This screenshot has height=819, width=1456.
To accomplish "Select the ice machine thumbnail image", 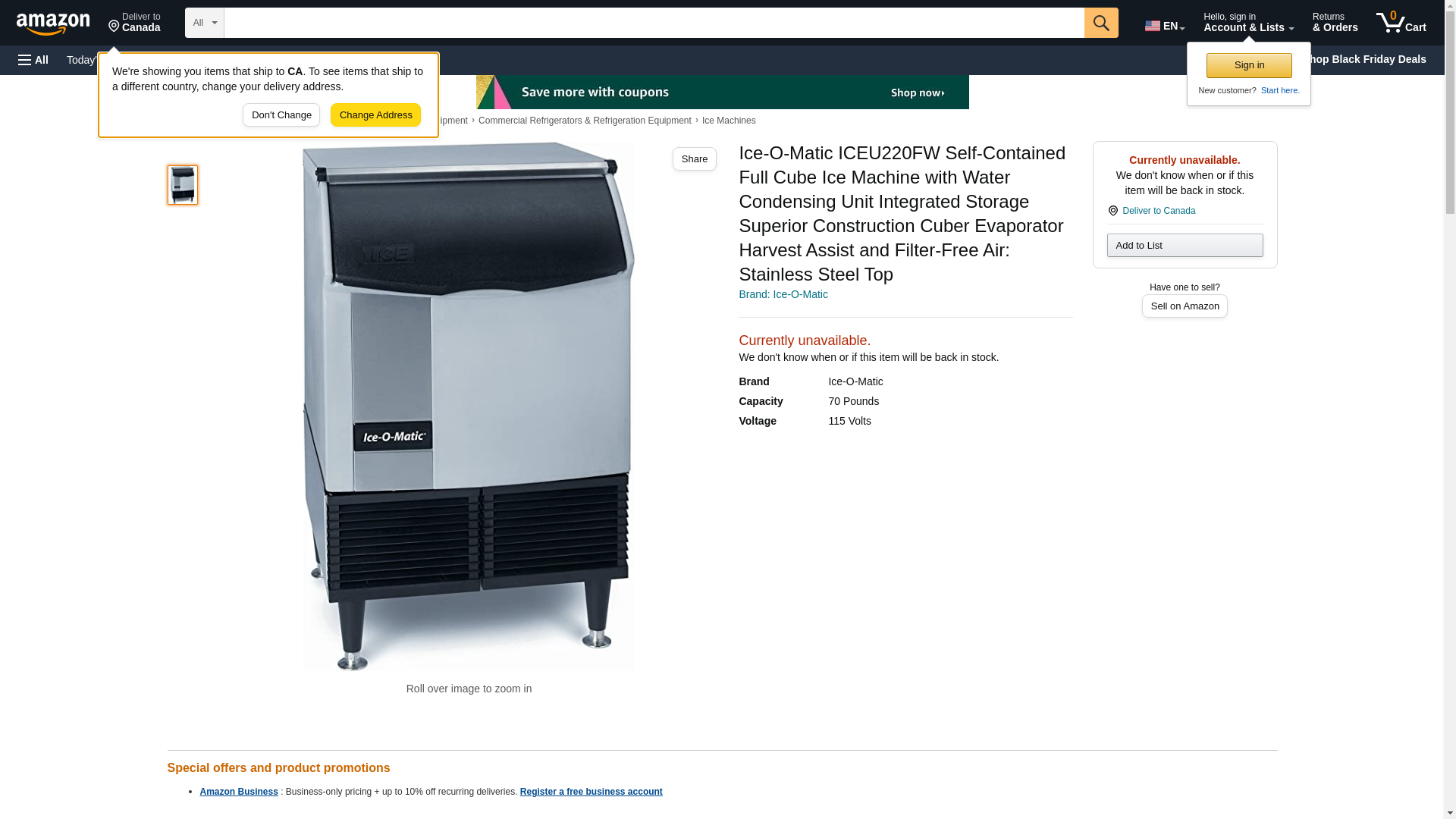I will coord(182,185).
